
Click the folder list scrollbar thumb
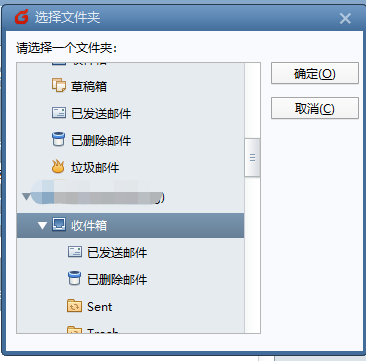coord(252,157)
